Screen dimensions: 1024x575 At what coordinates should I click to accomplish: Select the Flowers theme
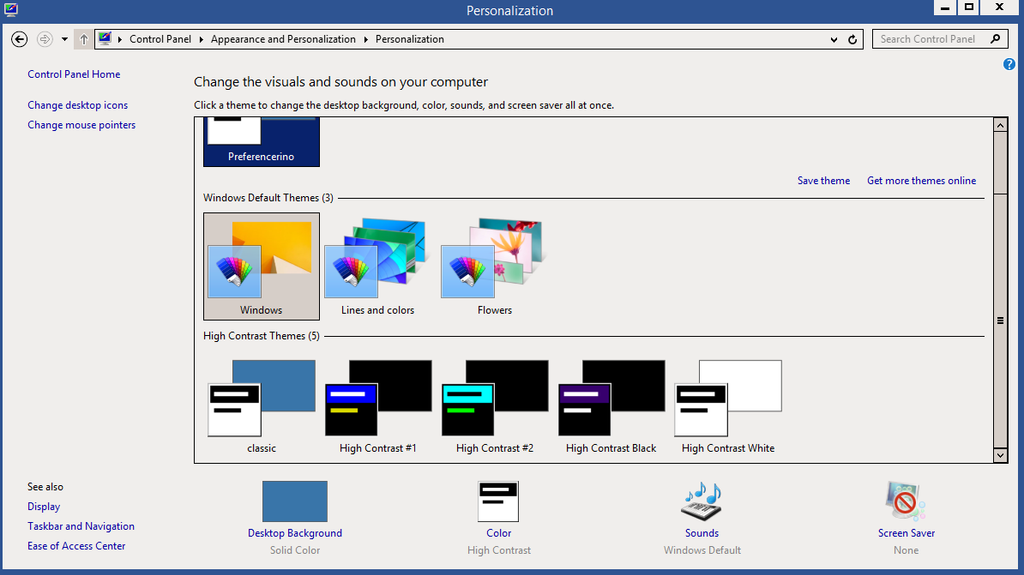[494, 266]
